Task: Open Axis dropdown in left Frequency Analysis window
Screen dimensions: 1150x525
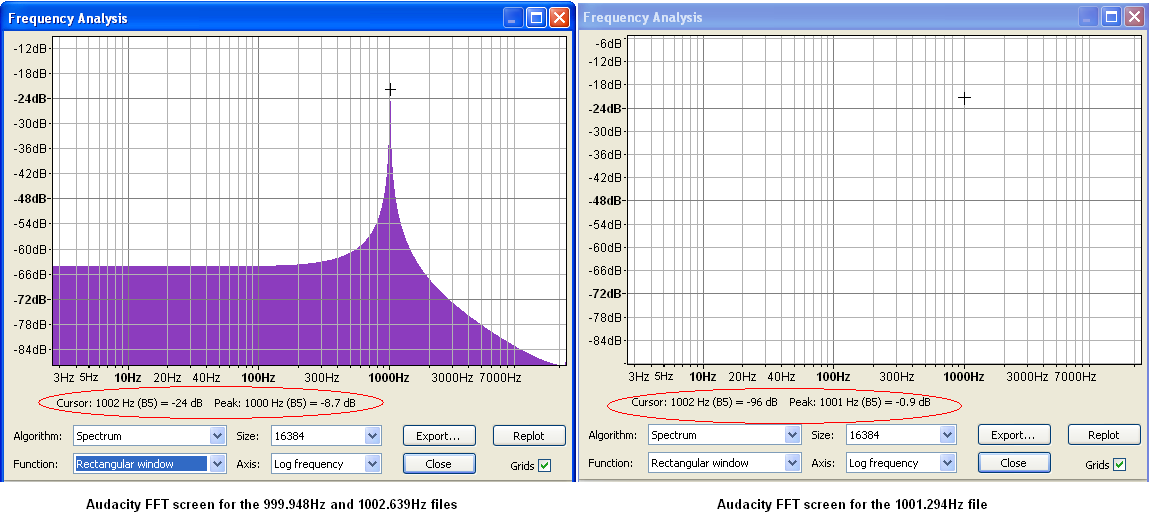Action: click(326, 463)
